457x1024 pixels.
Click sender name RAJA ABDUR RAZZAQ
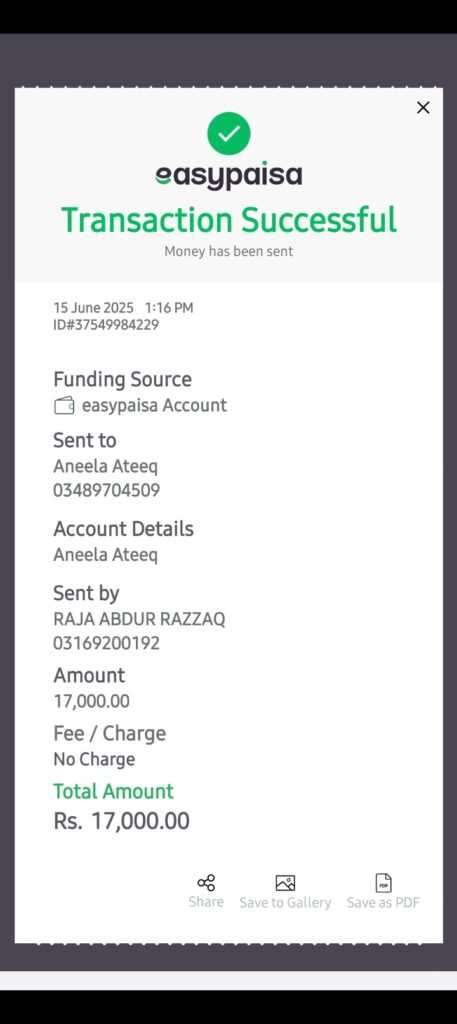coord(139,619)
